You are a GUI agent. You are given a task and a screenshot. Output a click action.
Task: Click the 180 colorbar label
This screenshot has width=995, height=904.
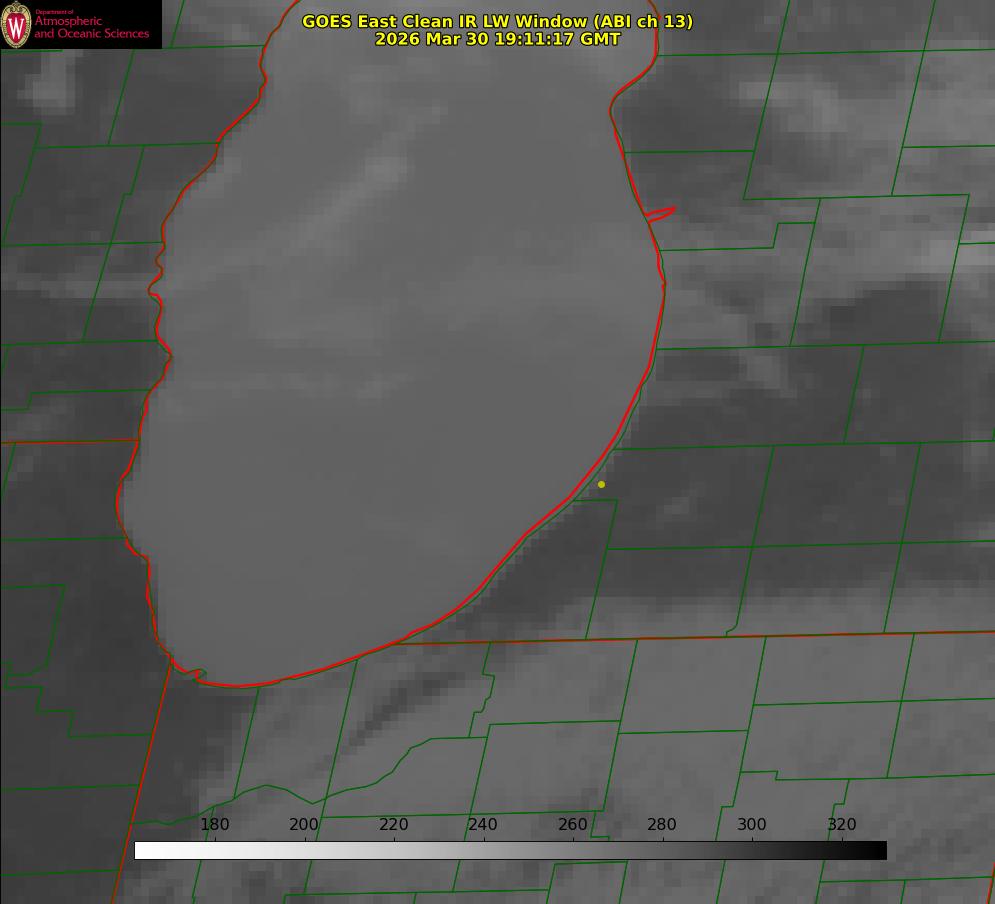point(214,824)
